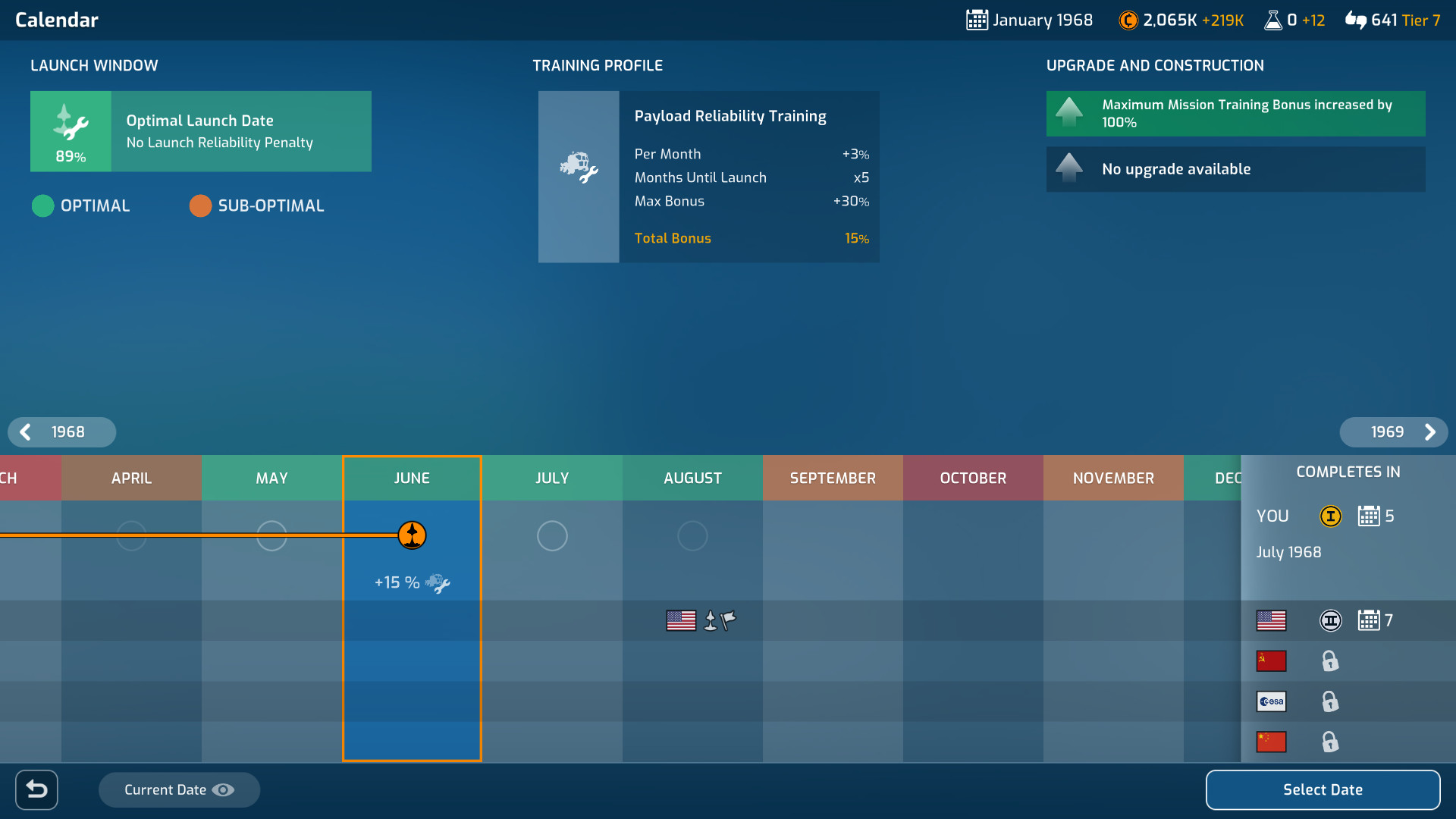Click the upgrade construction green arrow icon
The image size is (1456, 819).
tap(1069, 113)
